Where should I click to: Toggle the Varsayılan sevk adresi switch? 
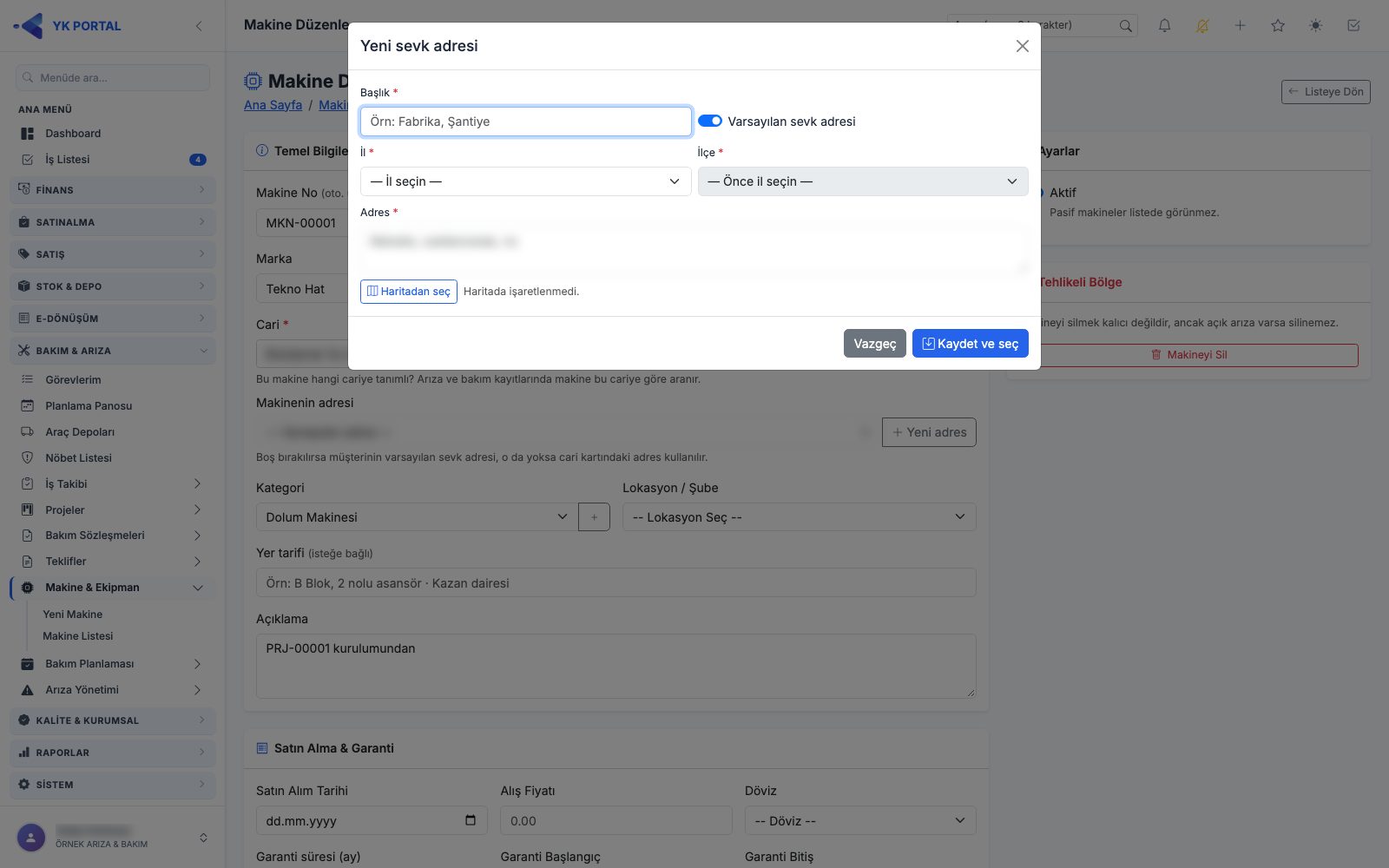pos(710,121)
